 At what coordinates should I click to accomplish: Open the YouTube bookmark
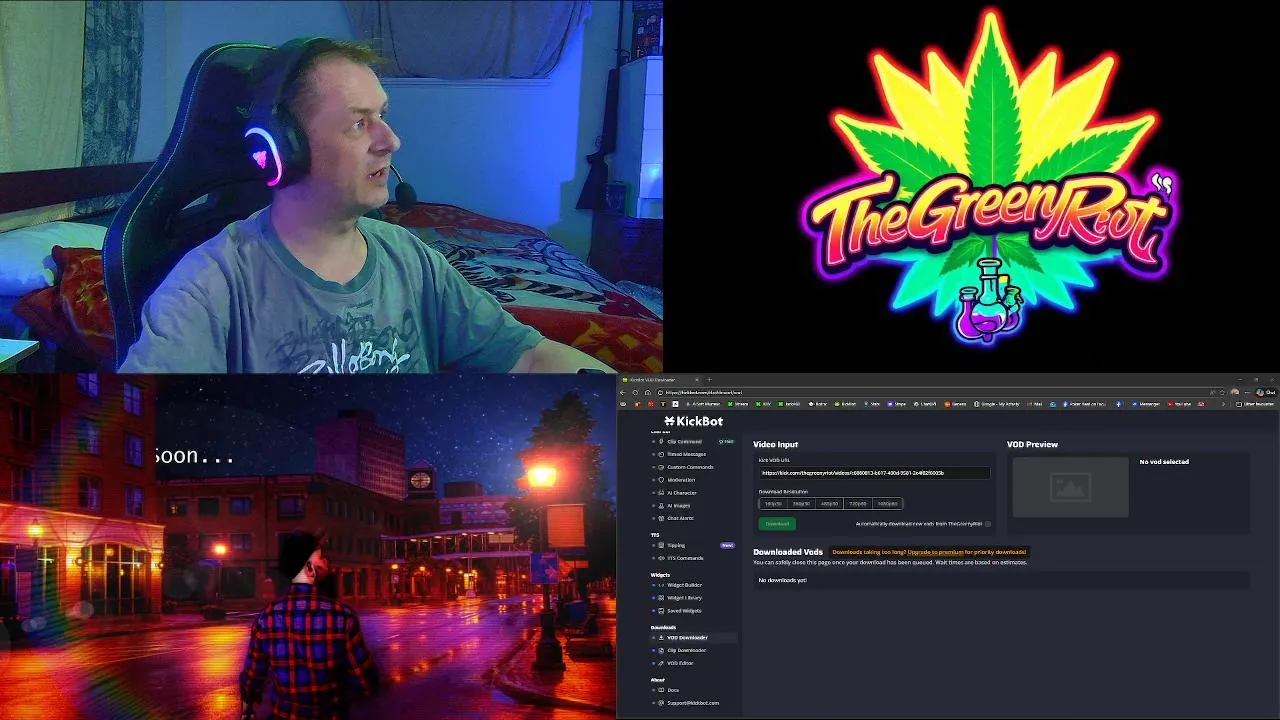[1180, 404]
